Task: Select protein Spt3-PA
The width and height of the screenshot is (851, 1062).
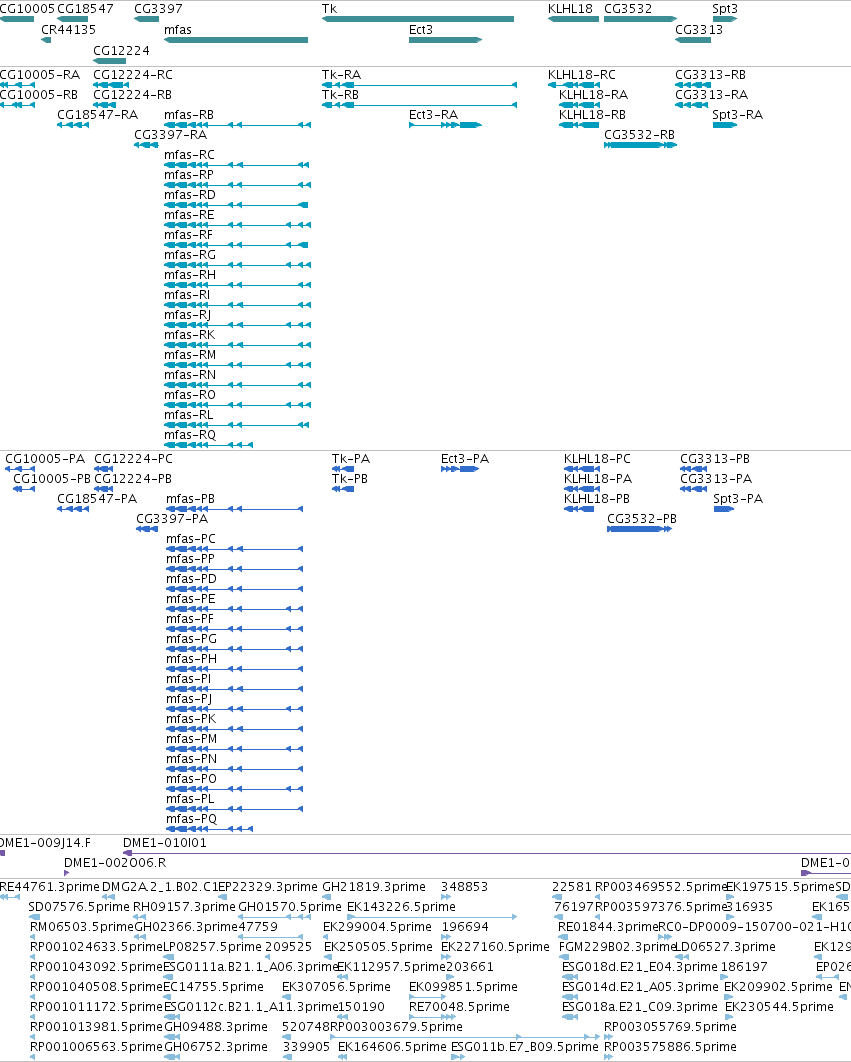Action: point(738,499)
